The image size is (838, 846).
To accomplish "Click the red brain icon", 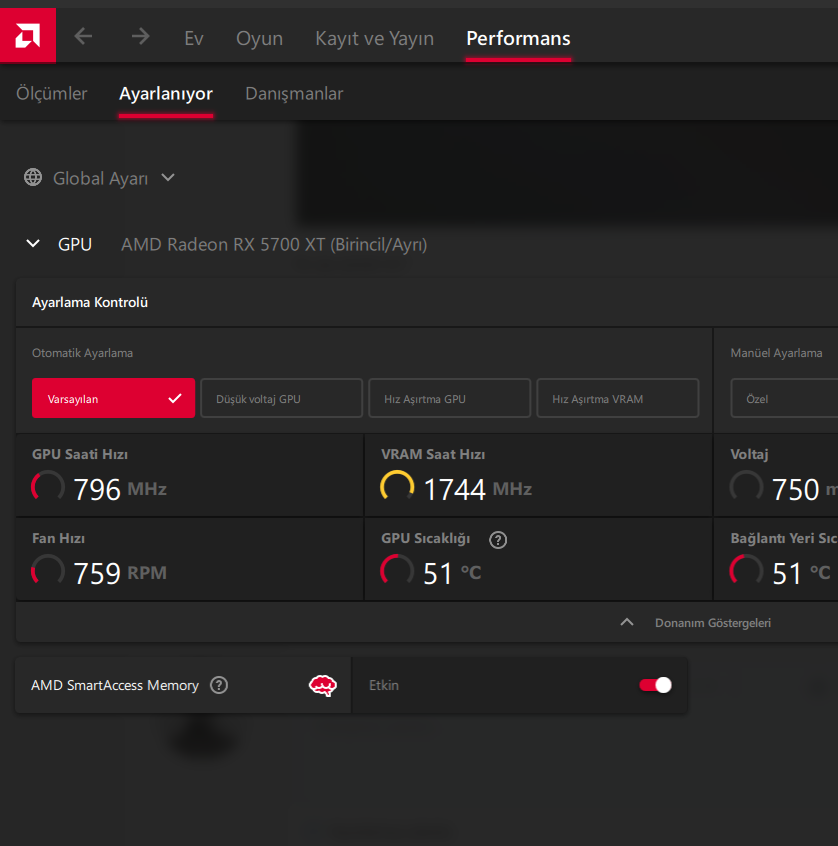I will click(322, 685).
